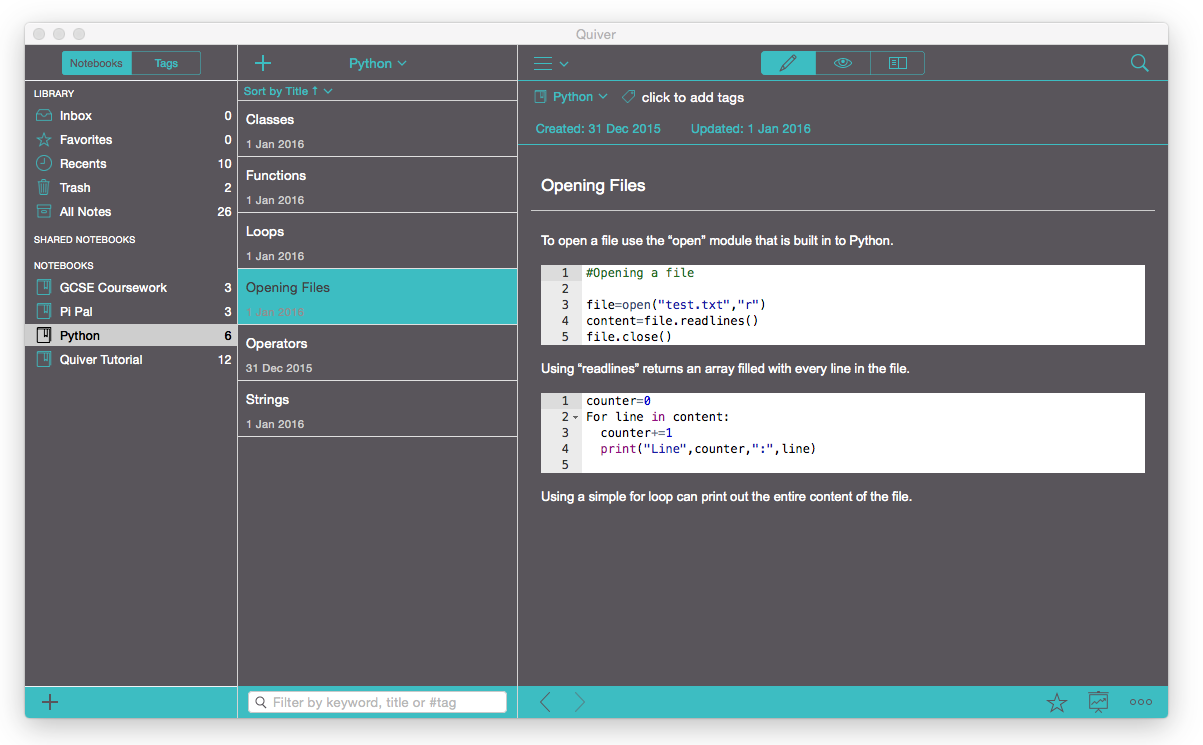1203x745 pixels.
Task: Start presentation mode icon
Action: tap(1099, 702)
